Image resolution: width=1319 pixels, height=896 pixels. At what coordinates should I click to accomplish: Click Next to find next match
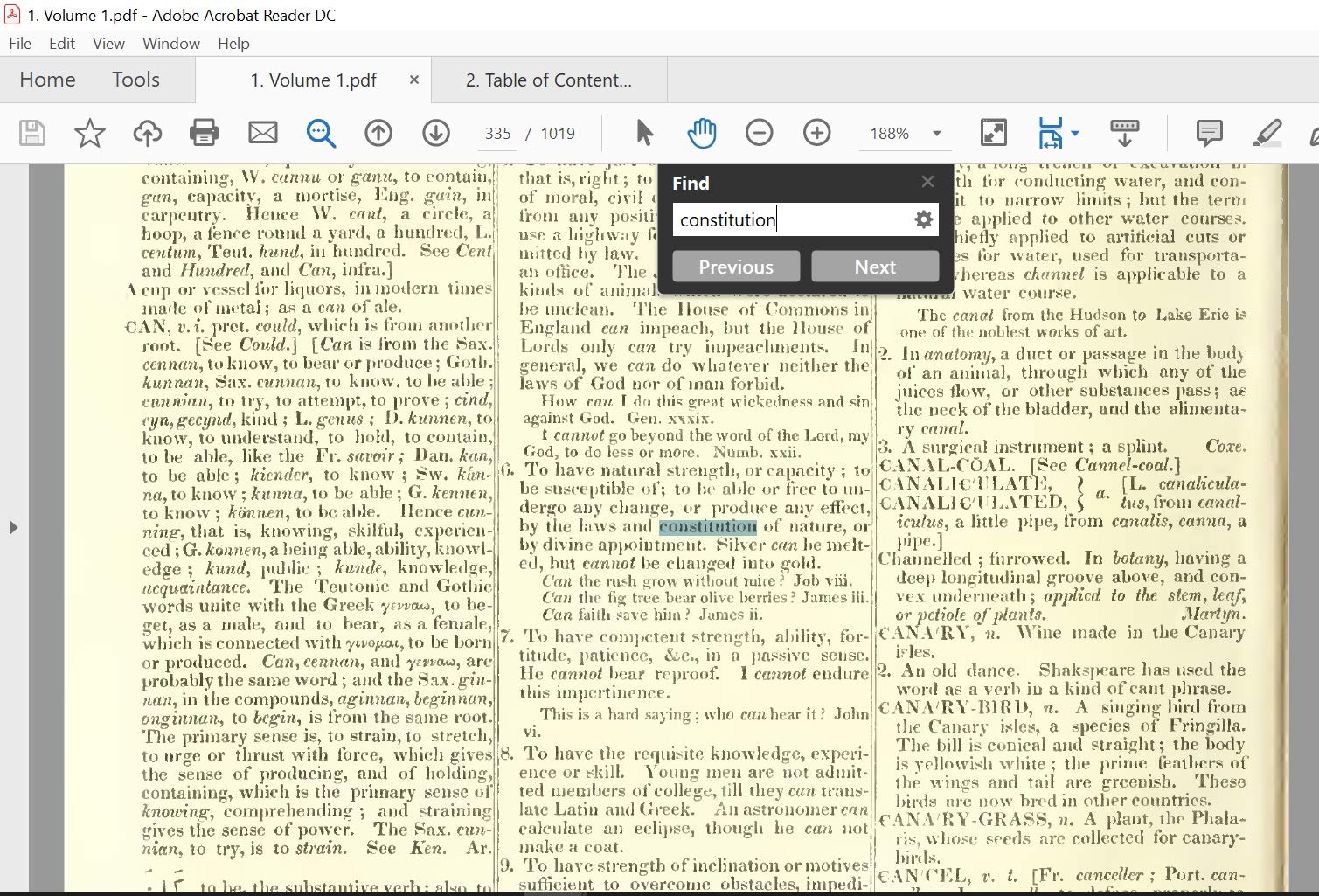coord(874,267)
